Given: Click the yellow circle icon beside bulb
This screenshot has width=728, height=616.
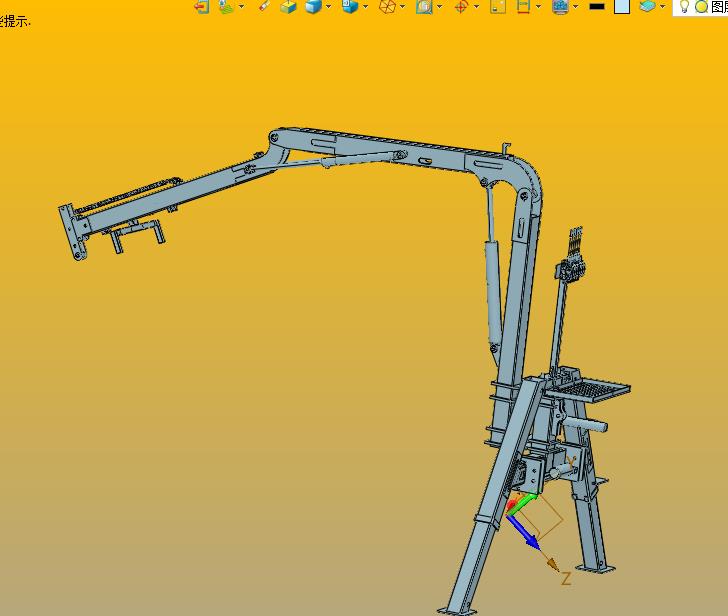Looking at the screenshot, I should (701, 6).
